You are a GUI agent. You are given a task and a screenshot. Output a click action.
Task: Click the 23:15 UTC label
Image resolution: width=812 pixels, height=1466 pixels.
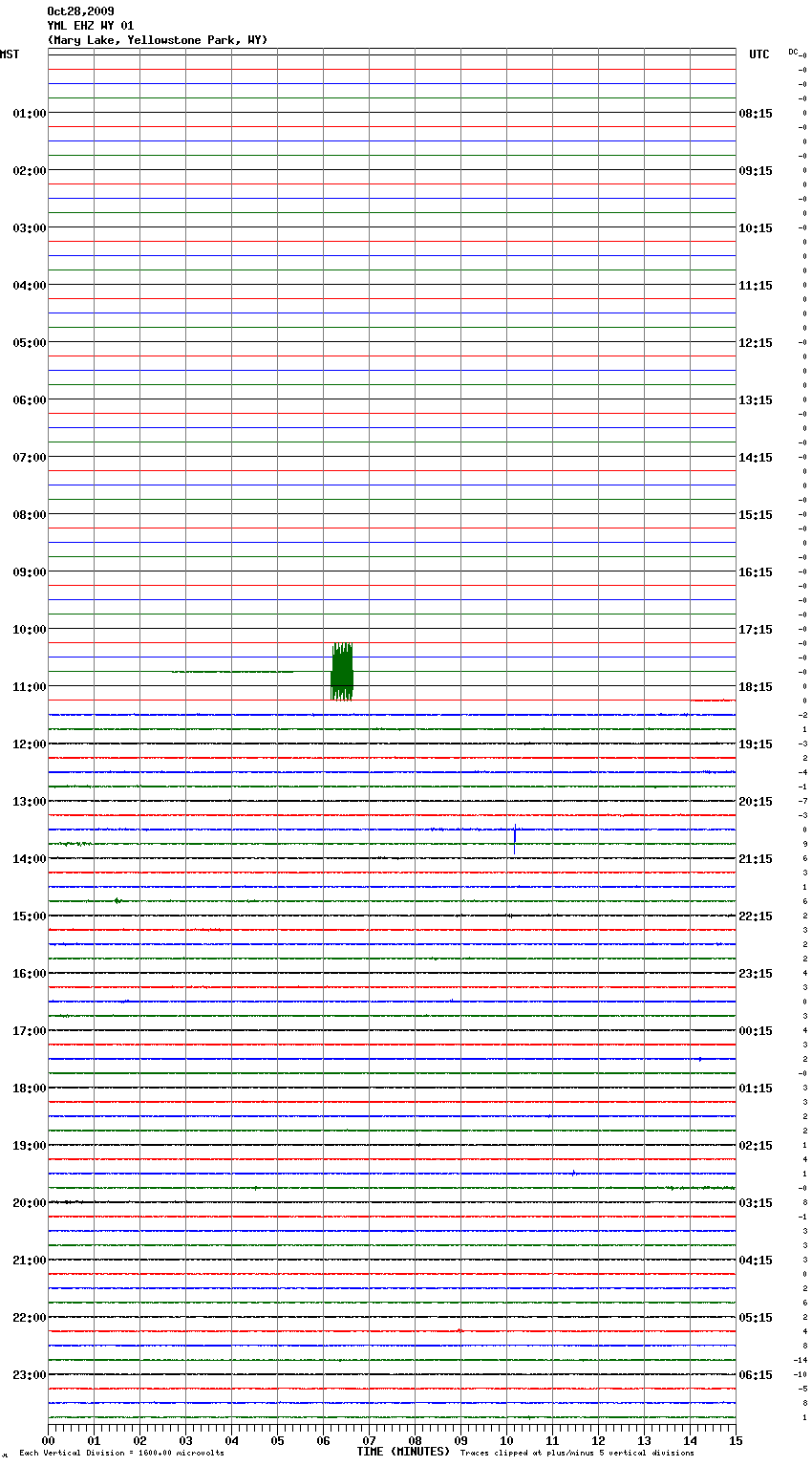point(756,974)
